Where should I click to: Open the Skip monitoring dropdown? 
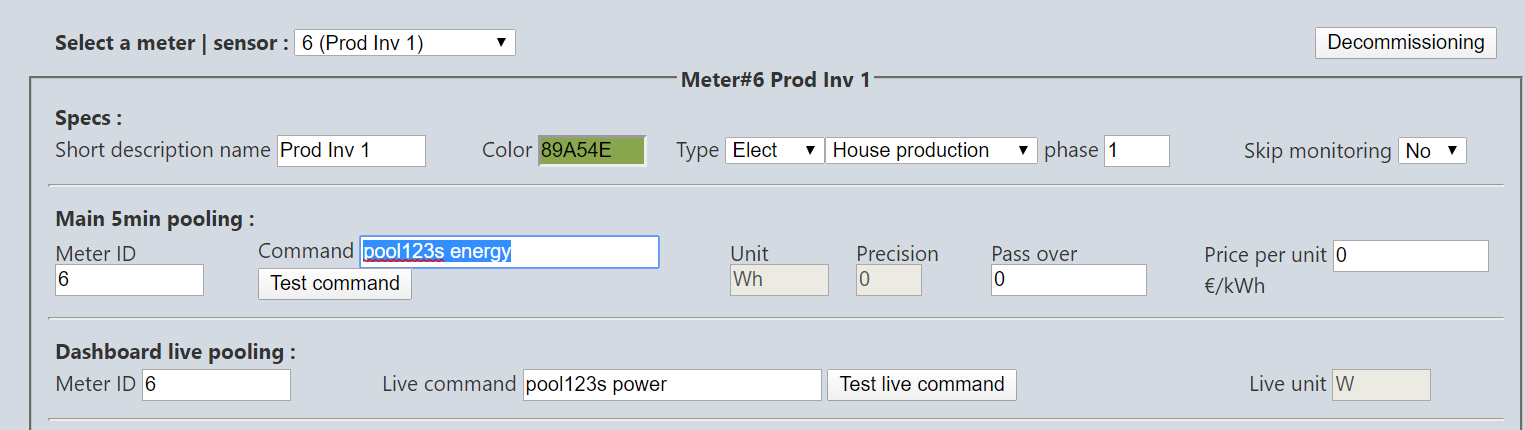coord(1432,151)
